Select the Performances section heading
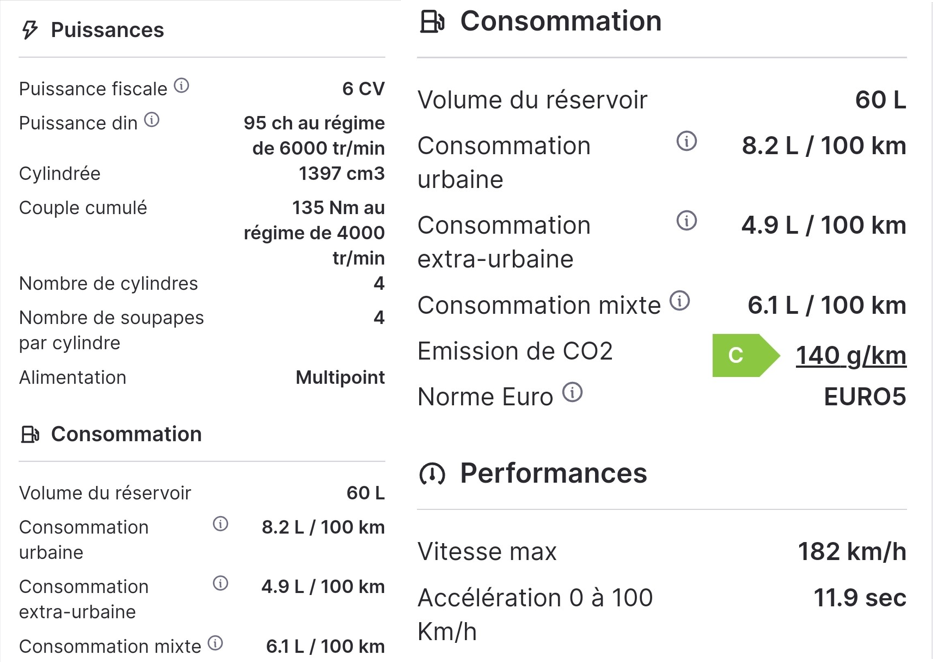Image resolution: width=933 pixels, height=662 pixels. [553, 473]
